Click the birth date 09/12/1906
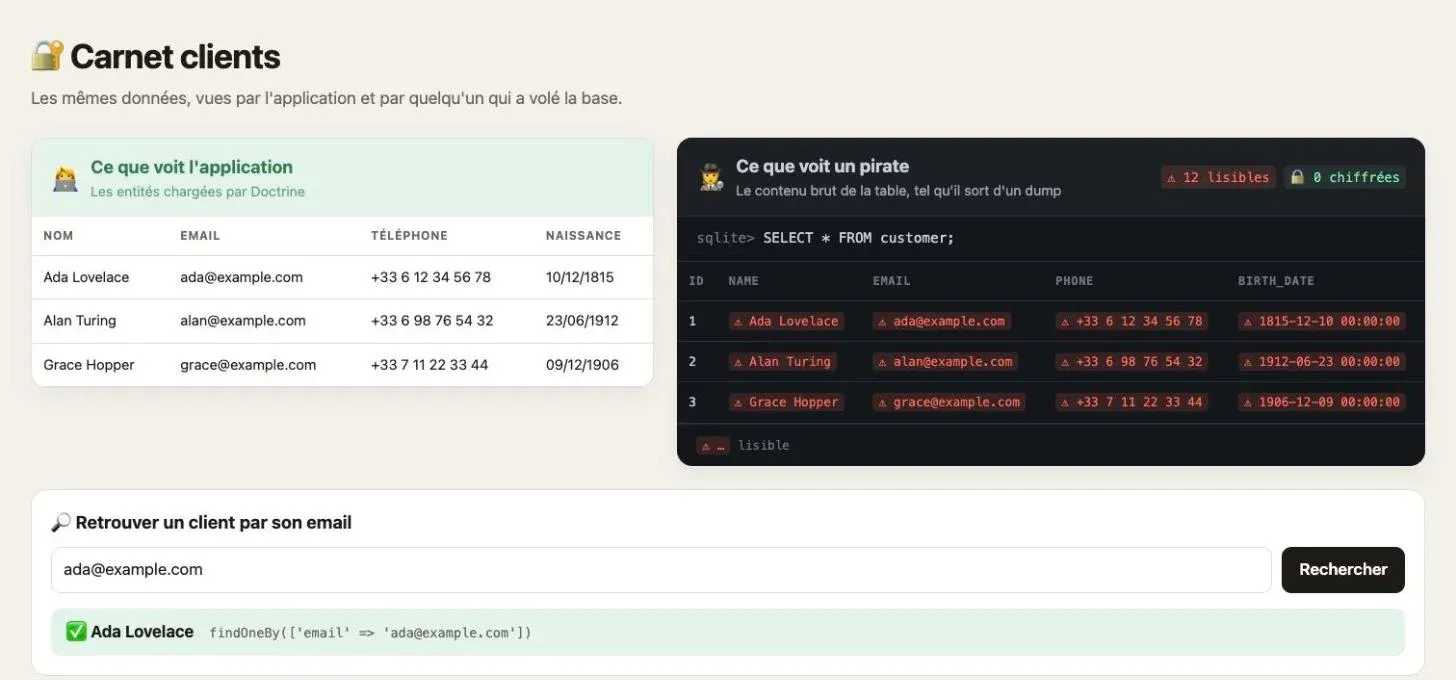The width and height of the screenshot is (1456, 680). (x=582, y=365)
